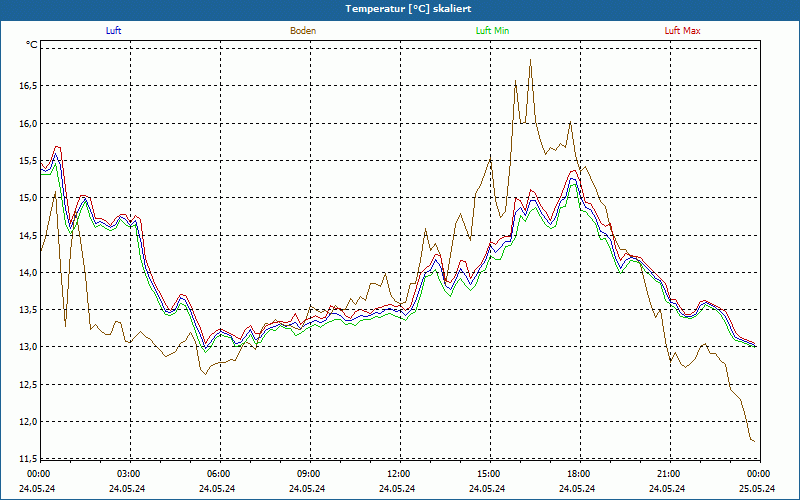Click the 13,5 y-axis value
This screenshot has height=500, width=800.
[x=28, y=310]
